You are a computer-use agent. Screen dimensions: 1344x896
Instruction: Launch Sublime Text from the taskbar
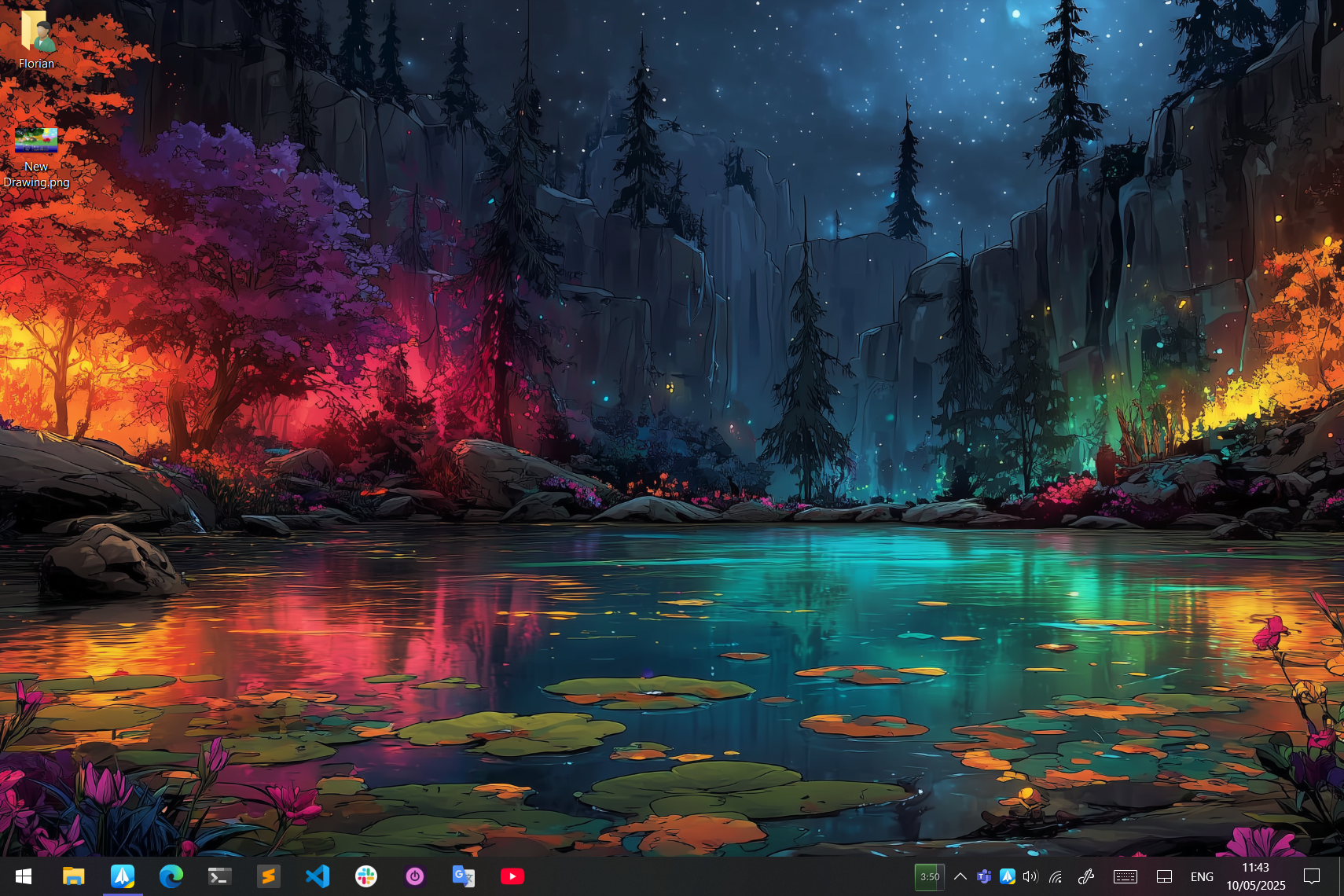(x=269, y=876)
